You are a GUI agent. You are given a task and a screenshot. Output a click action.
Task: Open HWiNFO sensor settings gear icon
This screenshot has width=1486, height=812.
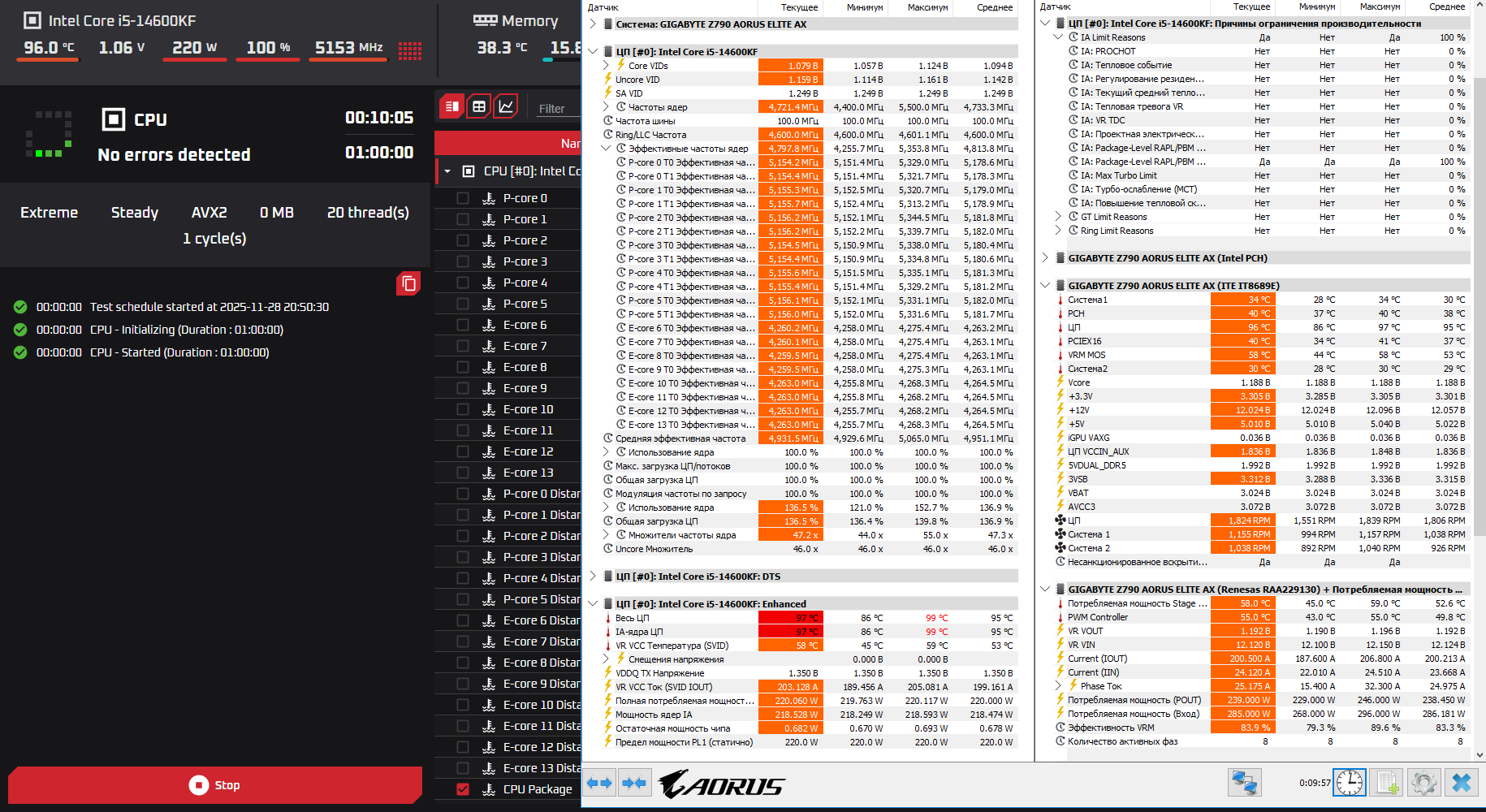[x=1423, y=783]
